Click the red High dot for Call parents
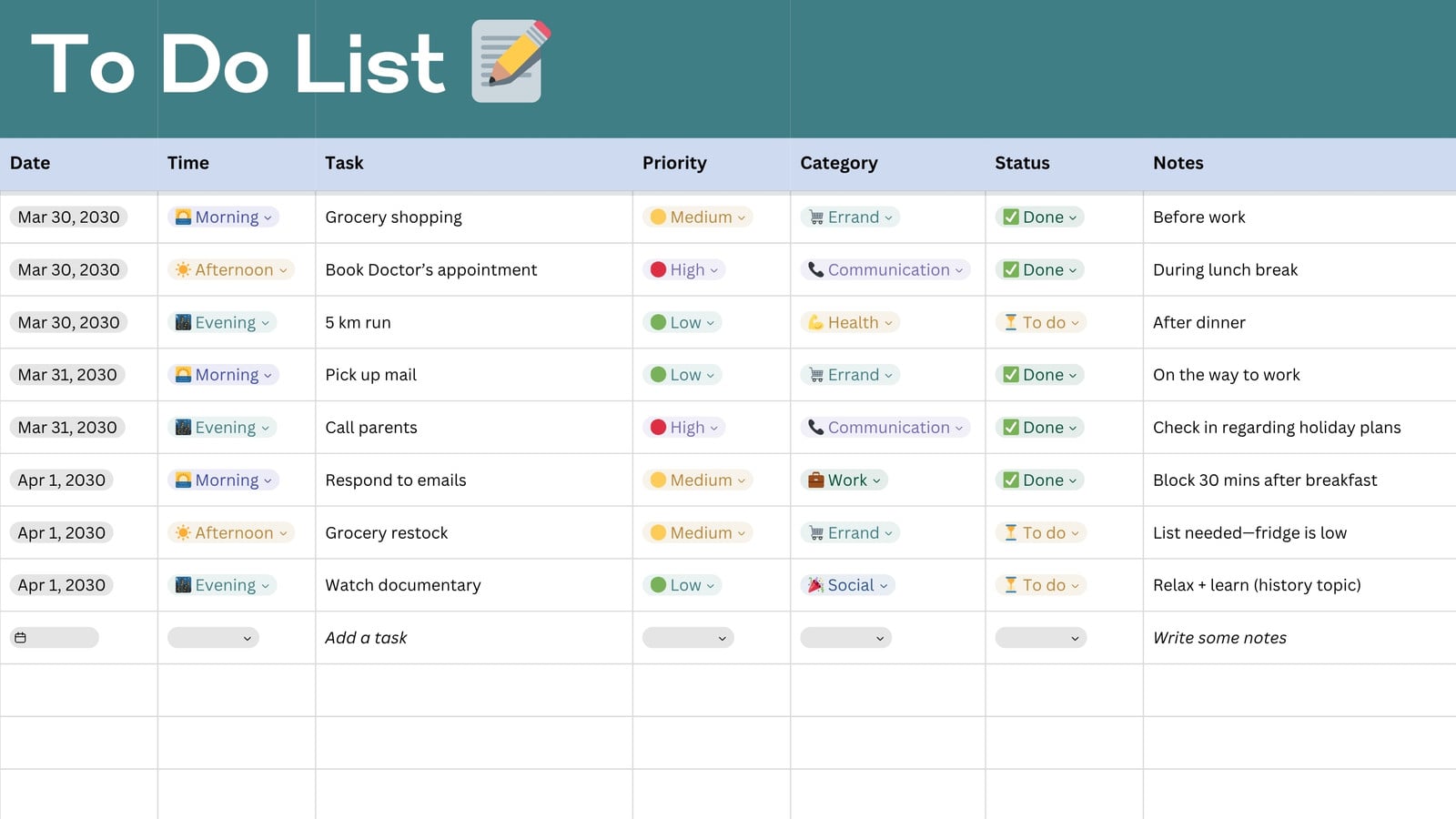 658,427
